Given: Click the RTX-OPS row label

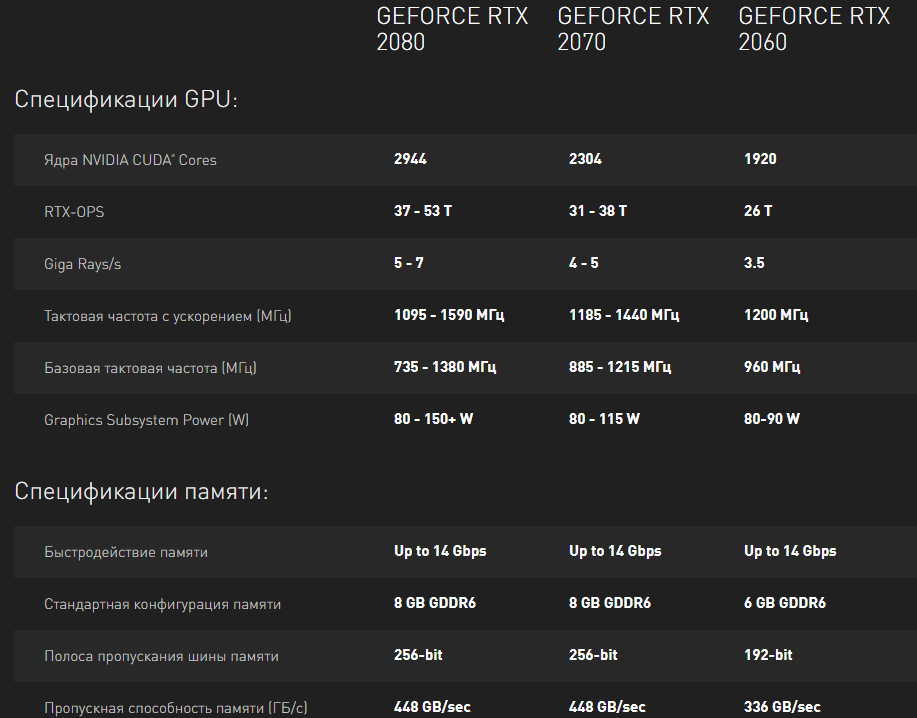Looking at the screenshot, I should pos(74,212).
